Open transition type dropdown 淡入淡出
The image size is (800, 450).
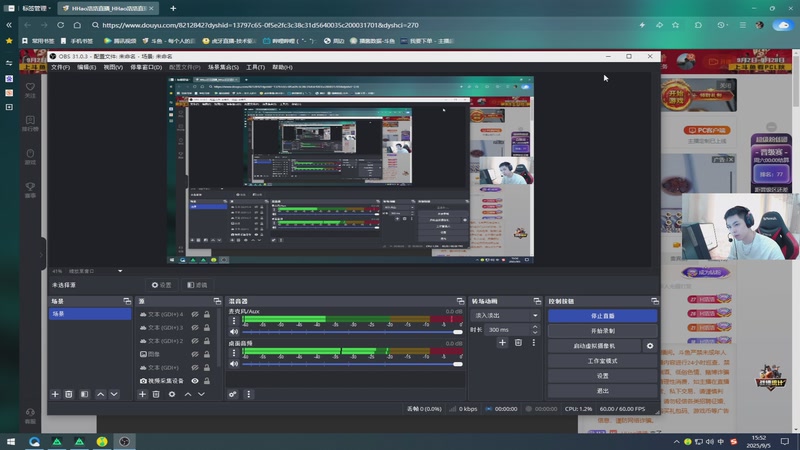tap(505, 315)
